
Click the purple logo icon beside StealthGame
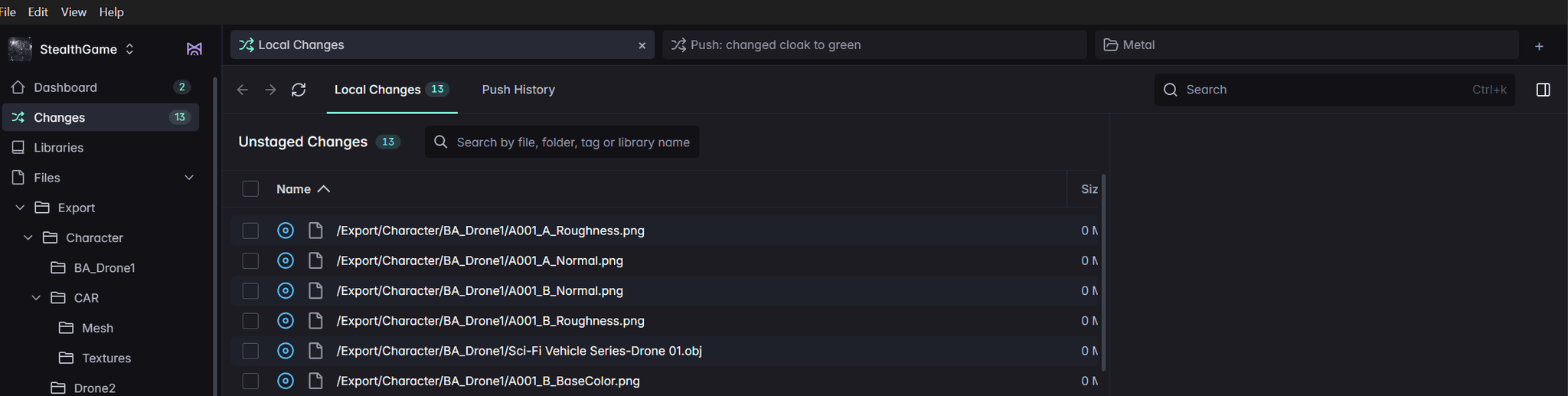click(x=194, y=49)
